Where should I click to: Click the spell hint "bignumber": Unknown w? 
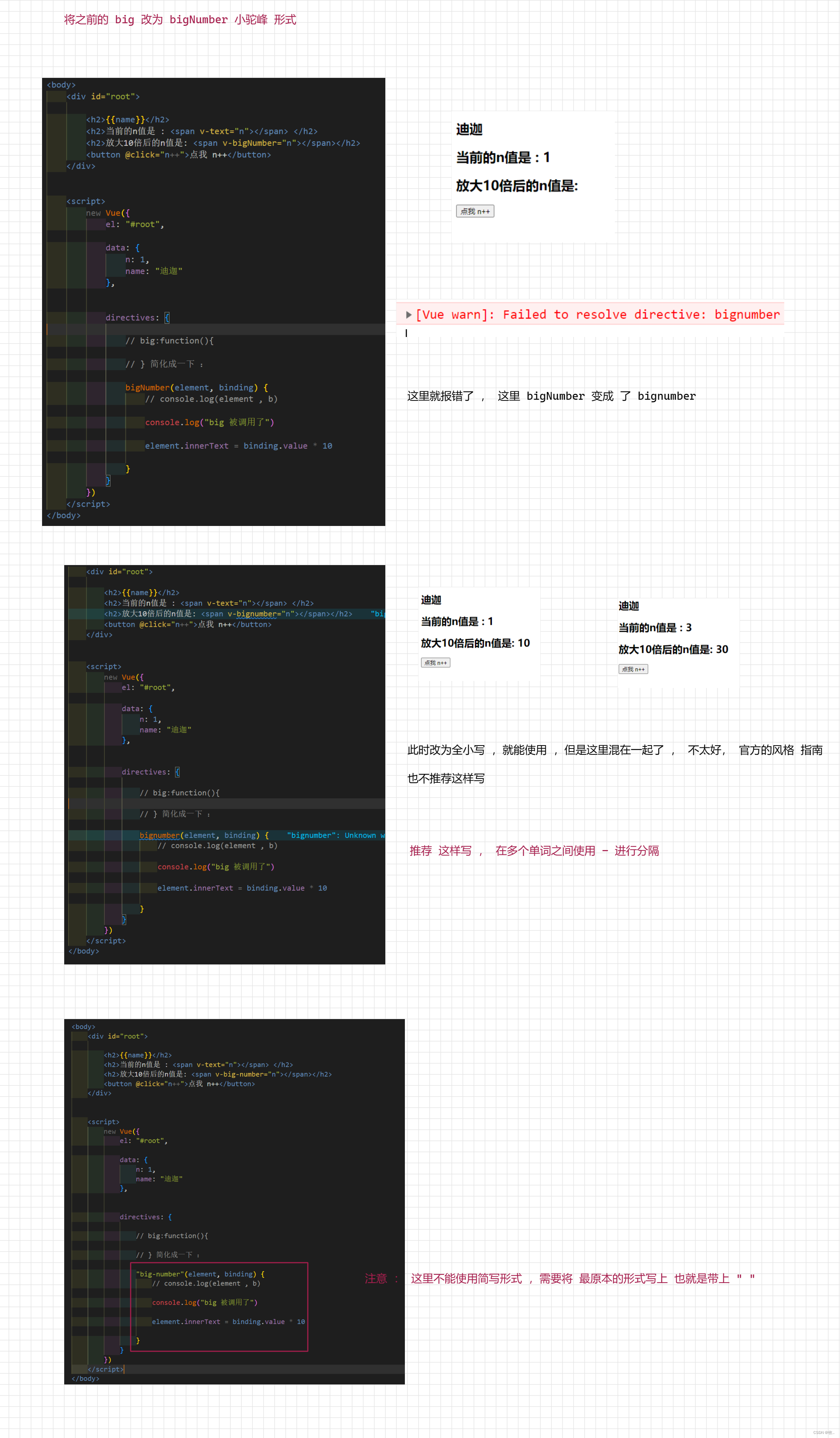pyautogui.click(x=335, y=835)
